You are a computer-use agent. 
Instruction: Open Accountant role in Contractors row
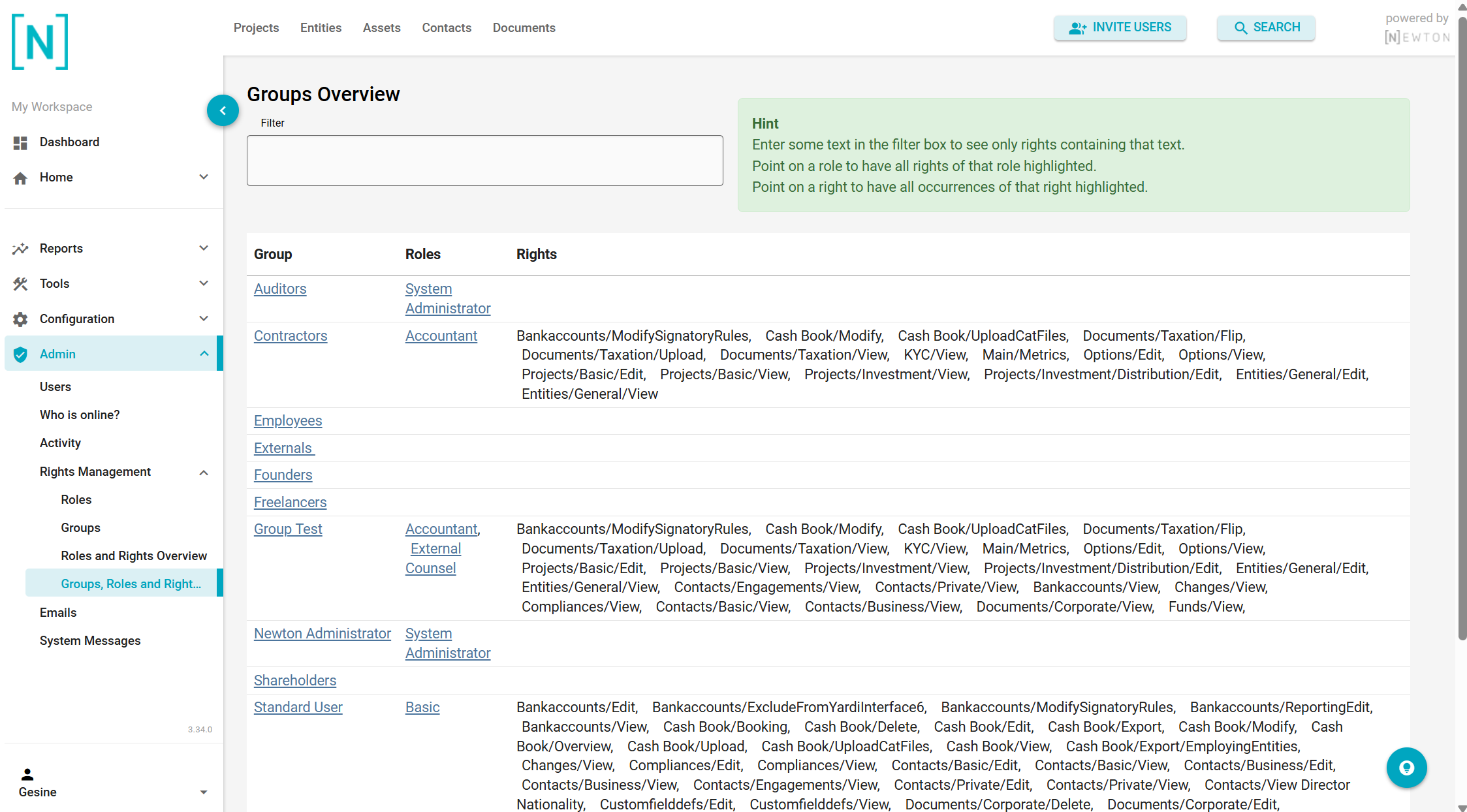point(441,336)
